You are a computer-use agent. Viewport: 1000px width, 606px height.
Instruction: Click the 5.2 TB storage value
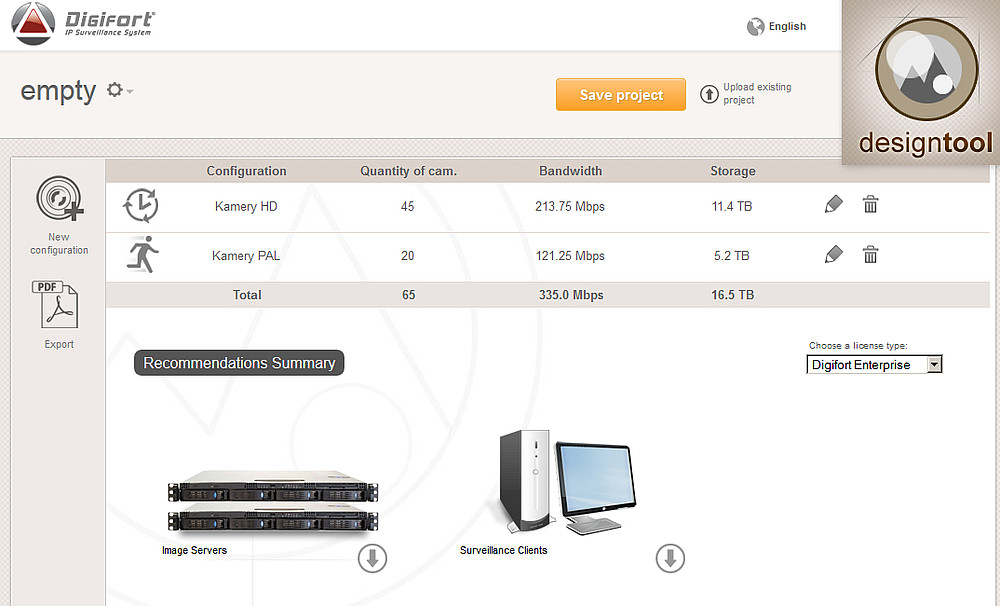coord(732,256)
